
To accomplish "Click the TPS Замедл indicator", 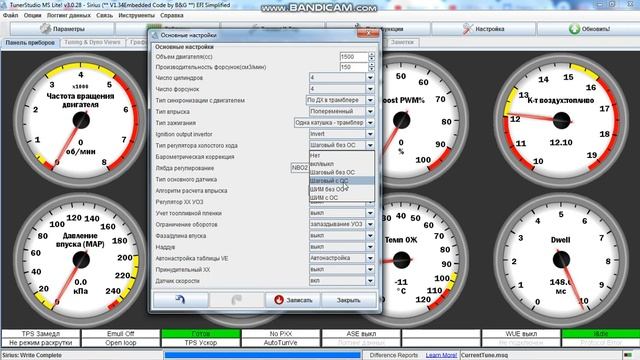I will [x=40, y=334].
